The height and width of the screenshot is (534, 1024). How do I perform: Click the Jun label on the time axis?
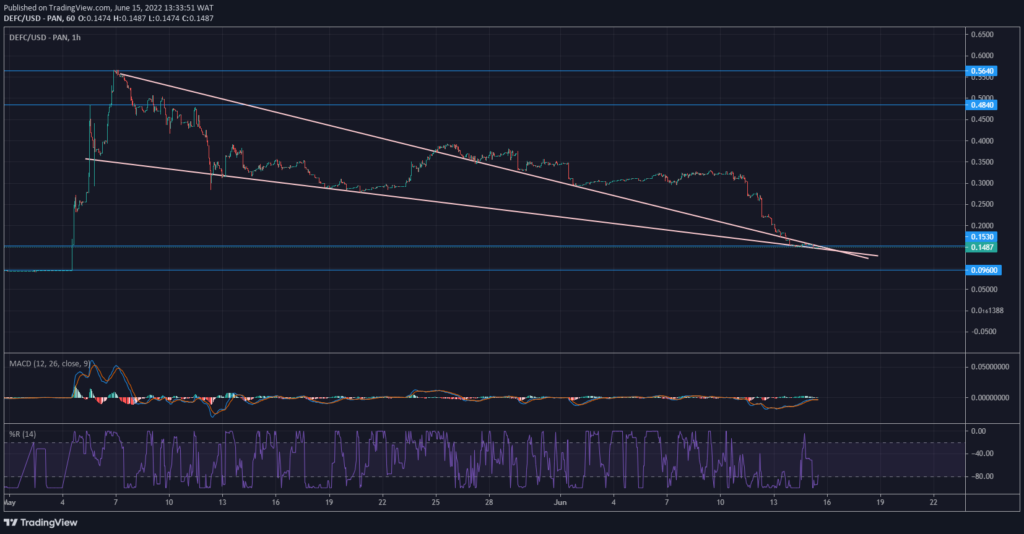tap(560, 502)
